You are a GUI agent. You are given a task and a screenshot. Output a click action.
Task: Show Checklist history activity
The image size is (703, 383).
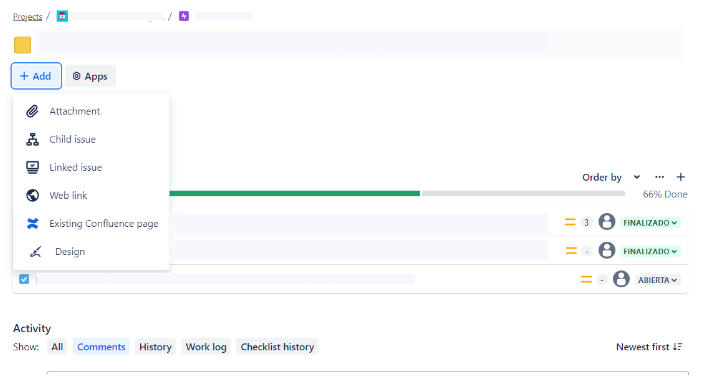coord(277,347)
